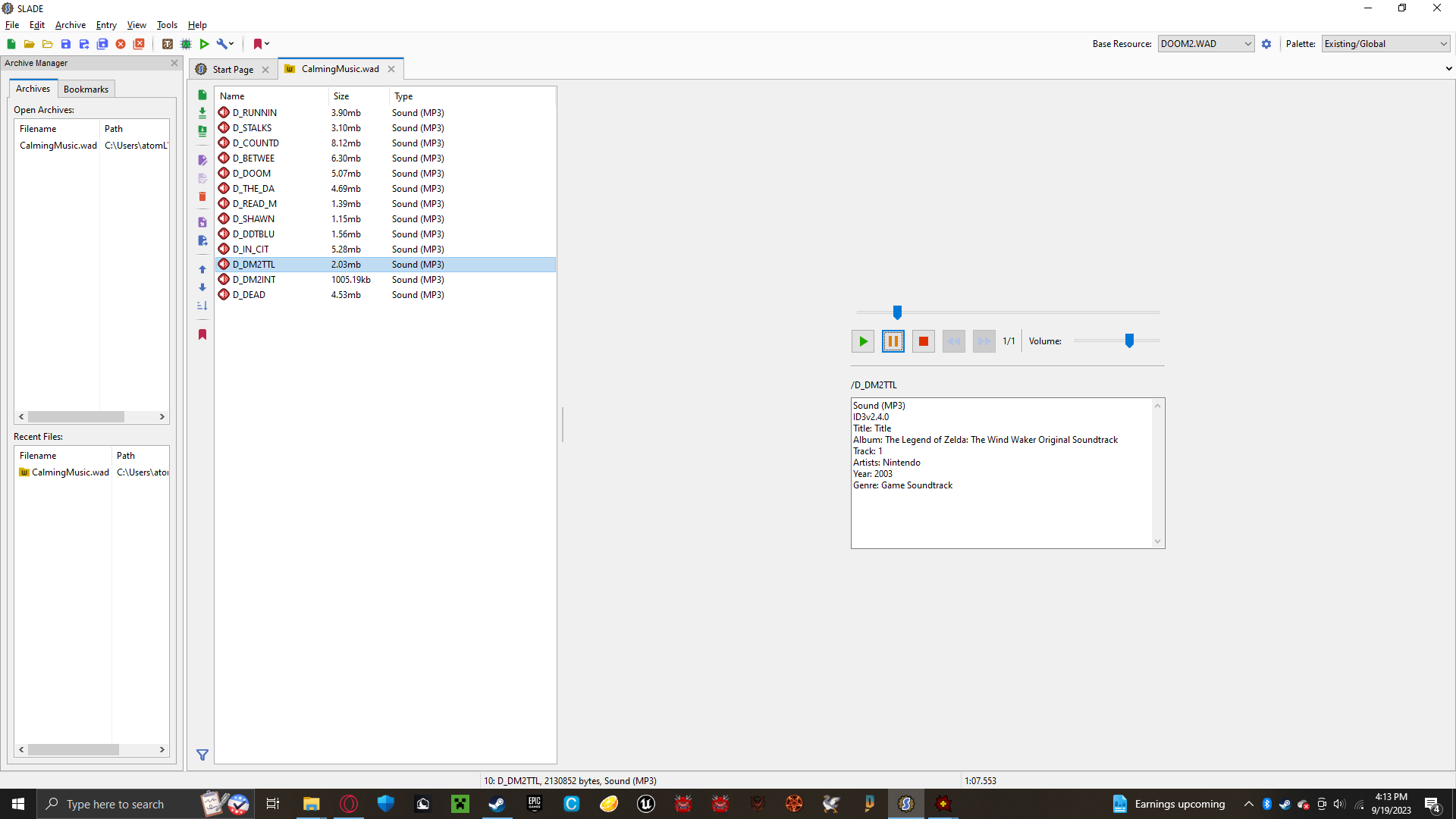Select the D_COUNTD entry

(386, 143)
